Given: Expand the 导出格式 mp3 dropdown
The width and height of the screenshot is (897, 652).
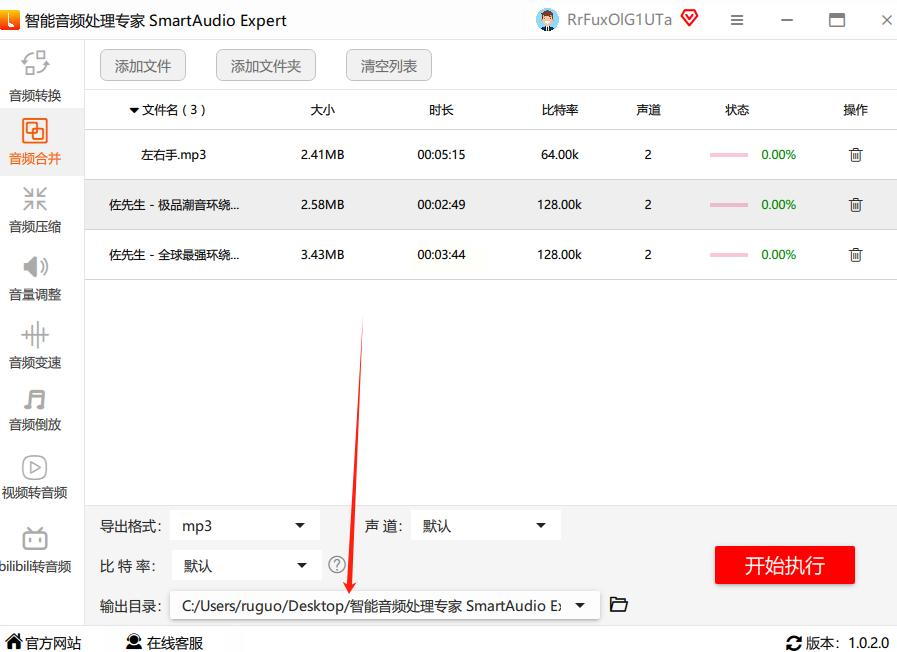Looking at the screenshot, I should pos(245,526).
